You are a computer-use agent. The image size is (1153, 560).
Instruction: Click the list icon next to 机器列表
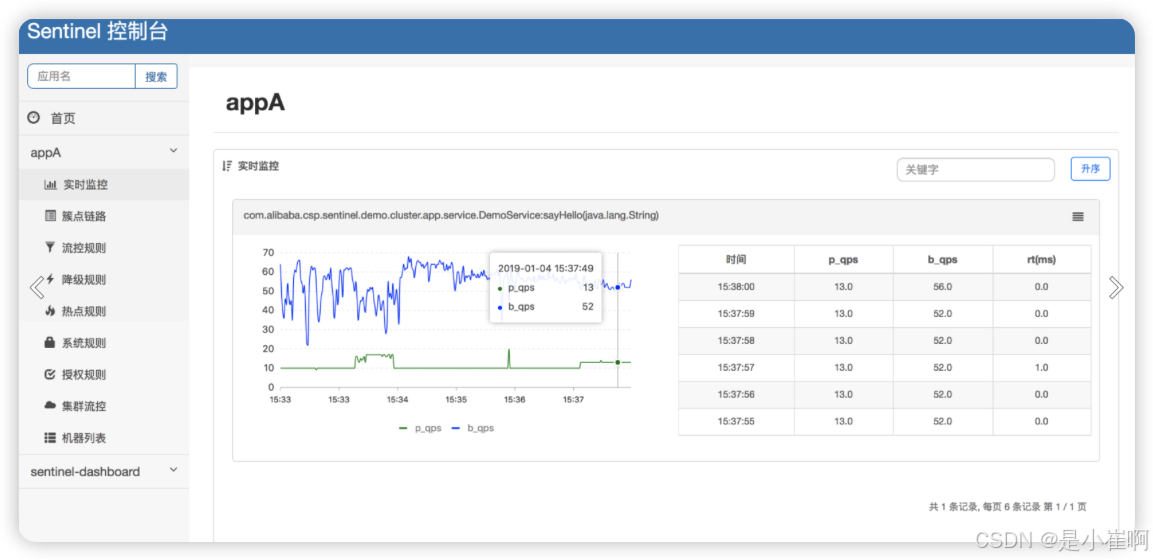click(x=50, y=437)
